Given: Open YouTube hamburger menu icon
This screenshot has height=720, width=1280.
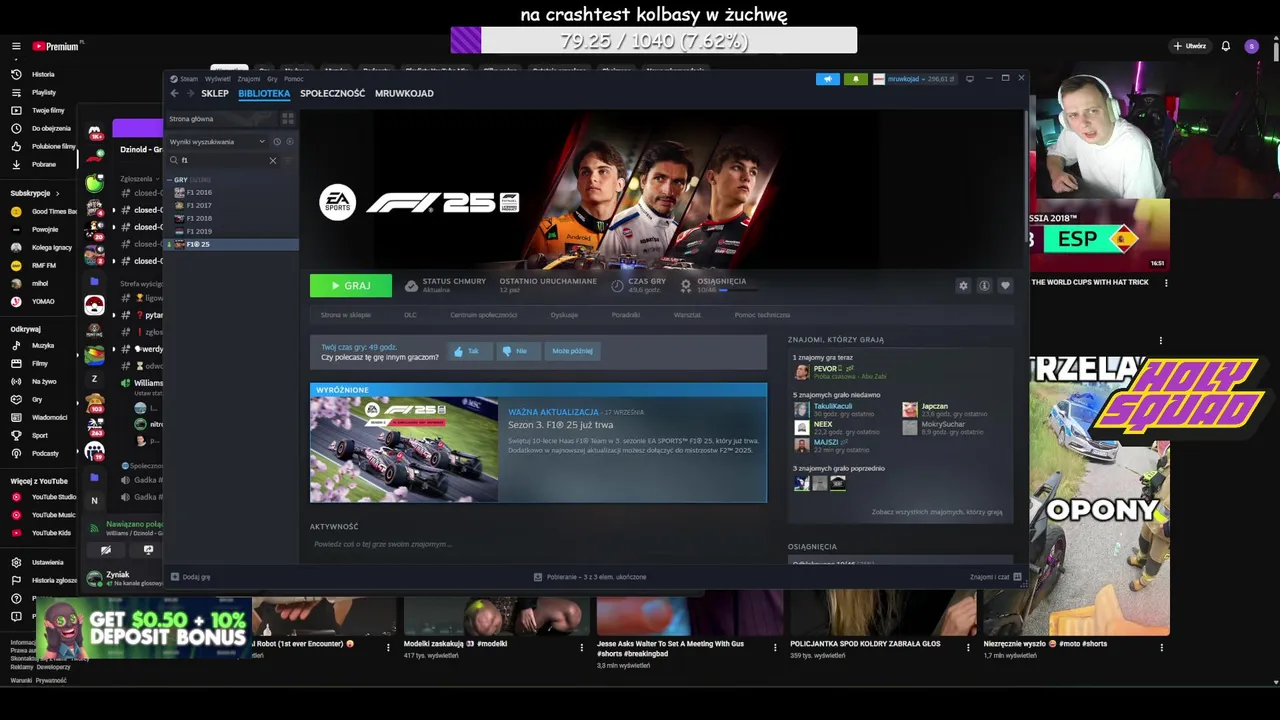Looking at the screenshot, I should (16, 46).
